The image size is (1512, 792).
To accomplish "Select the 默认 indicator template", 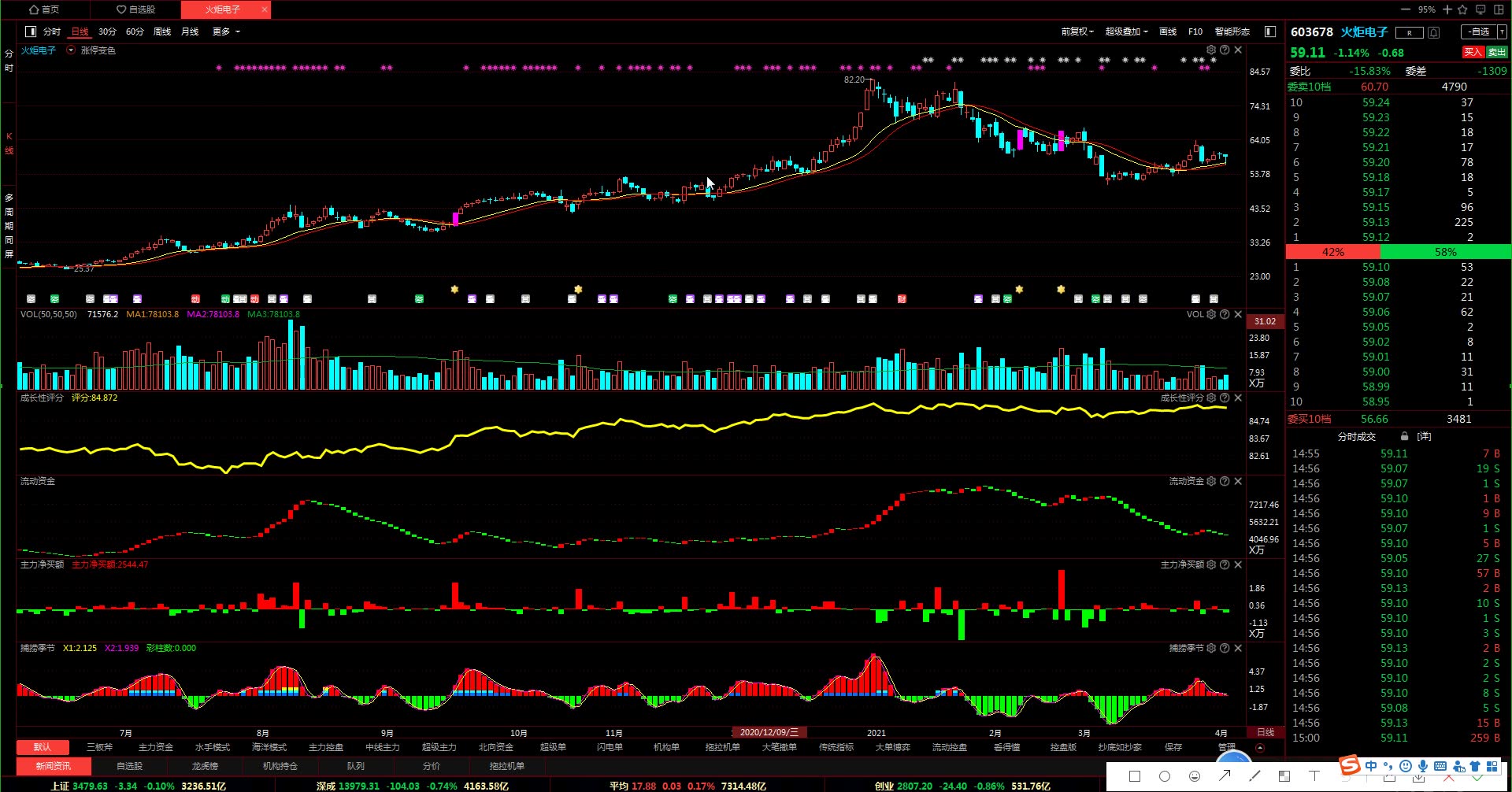I will pos(43,747).
